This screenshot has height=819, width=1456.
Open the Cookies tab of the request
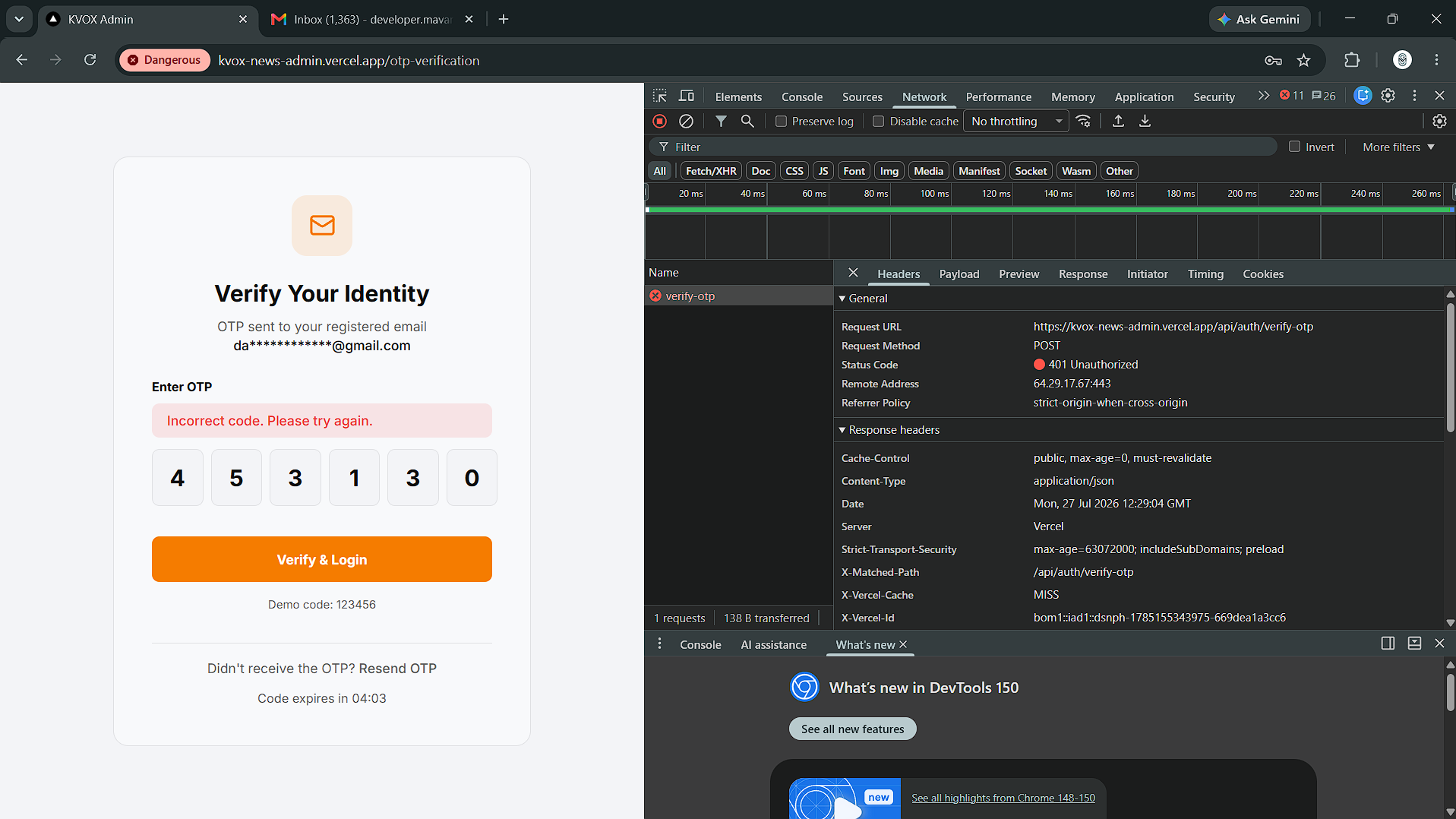1263,274
